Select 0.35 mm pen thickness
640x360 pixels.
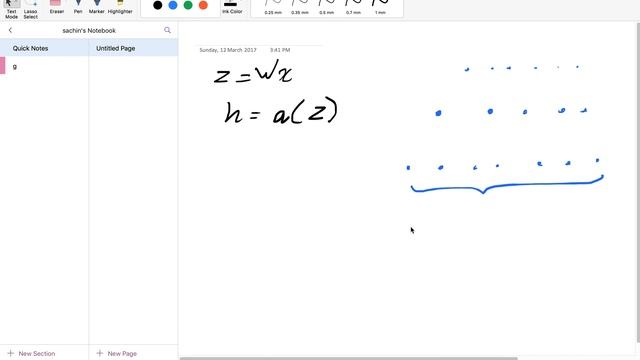click(x=300, y=8)
